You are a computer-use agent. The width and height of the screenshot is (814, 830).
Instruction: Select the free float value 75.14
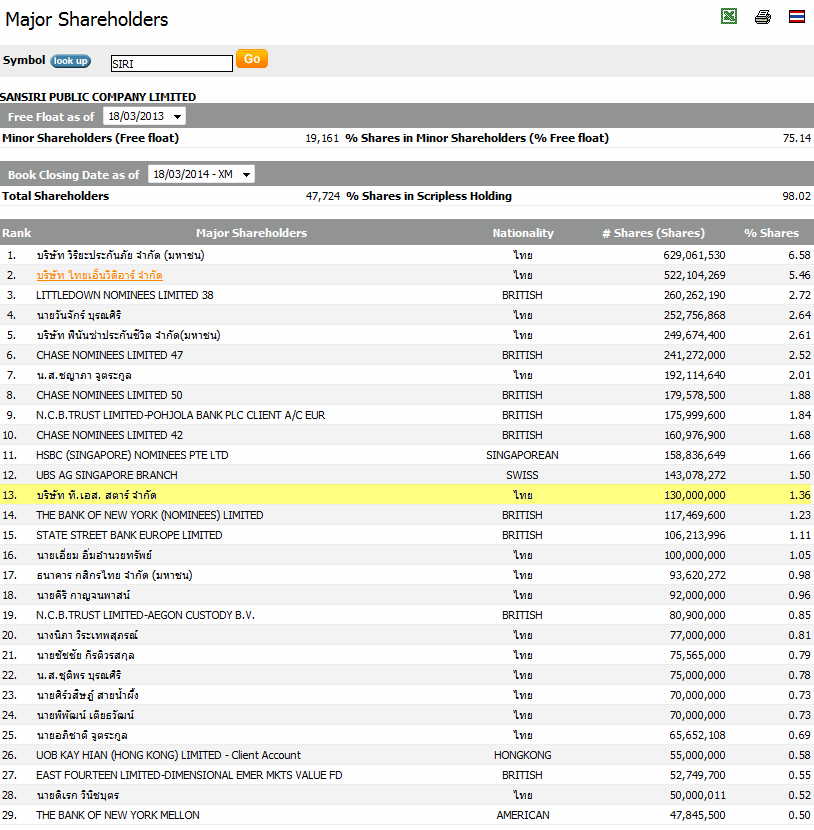tap(797, 138)
